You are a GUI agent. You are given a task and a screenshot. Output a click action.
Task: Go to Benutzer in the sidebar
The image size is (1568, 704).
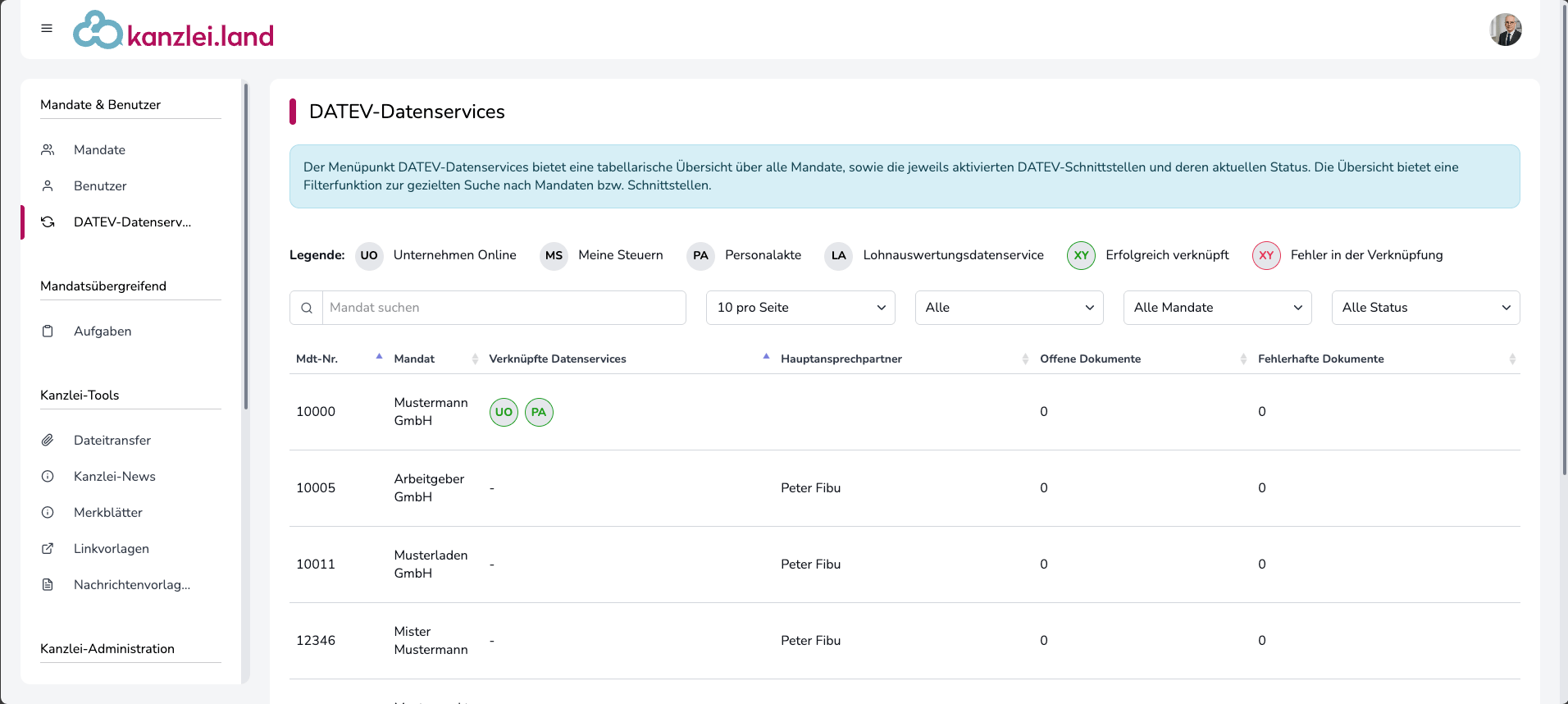[x=100, y=186]
